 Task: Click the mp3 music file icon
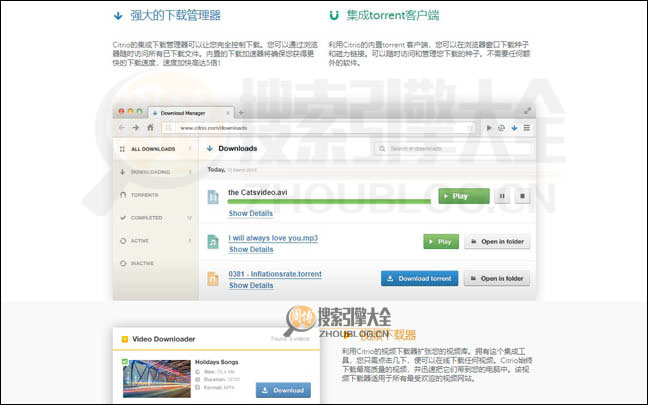tap(213, 242)
